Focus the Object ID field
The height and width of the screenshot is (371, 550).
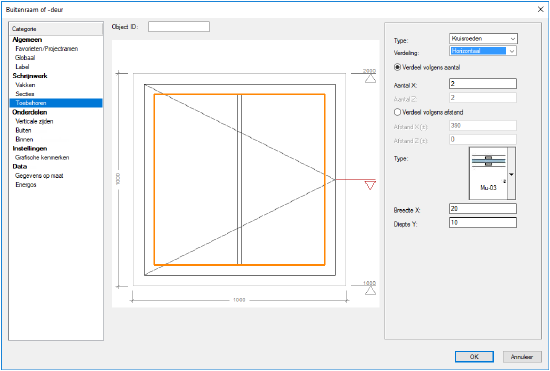click(179, 27)
